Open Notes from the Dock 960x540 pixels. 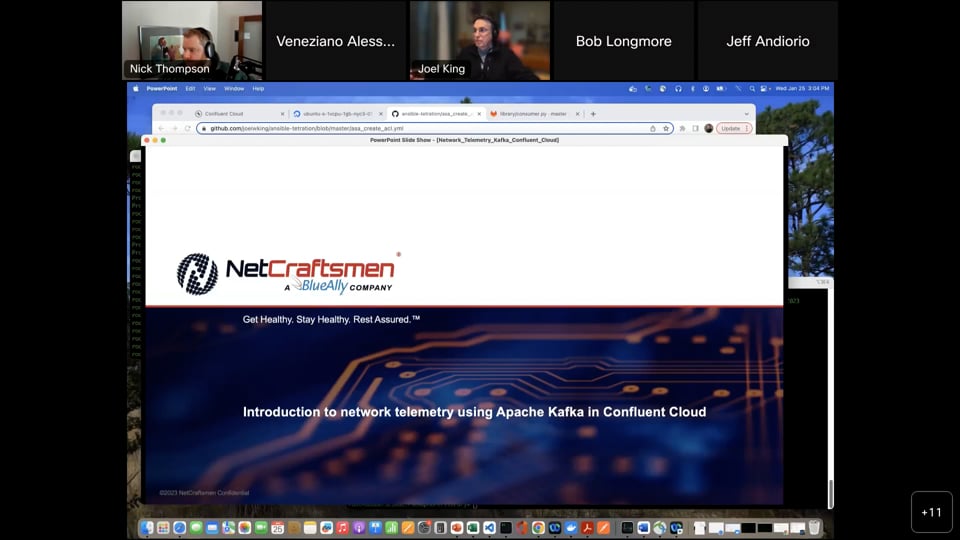click(310, 528)
